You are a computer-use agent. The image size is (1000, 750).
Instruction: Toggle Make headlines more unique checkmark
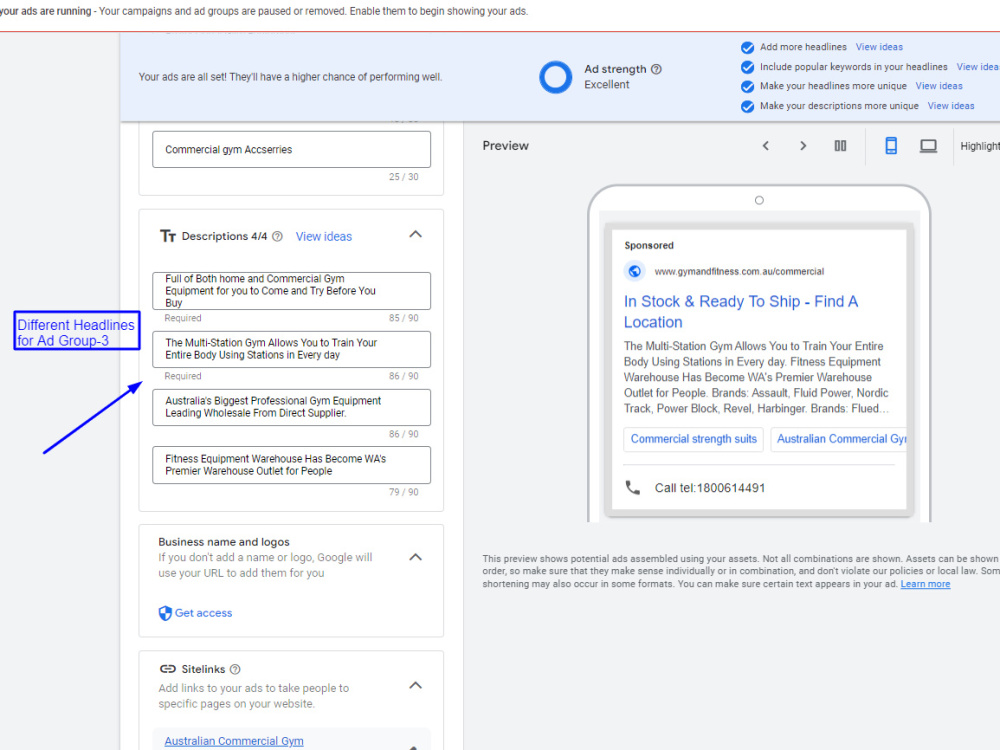[747, 87]
